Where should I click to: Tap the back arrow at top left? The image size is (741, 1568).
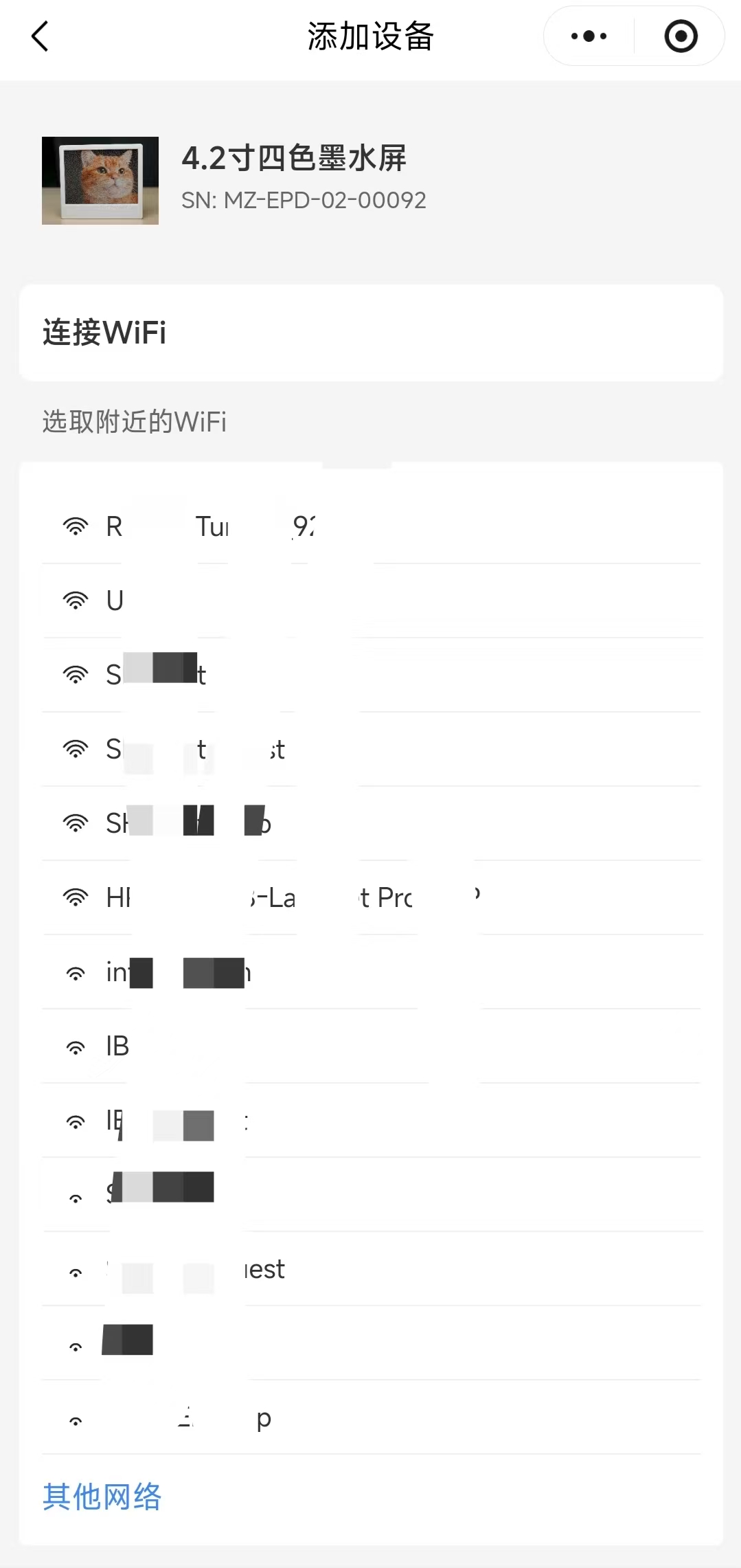[39, 36]
